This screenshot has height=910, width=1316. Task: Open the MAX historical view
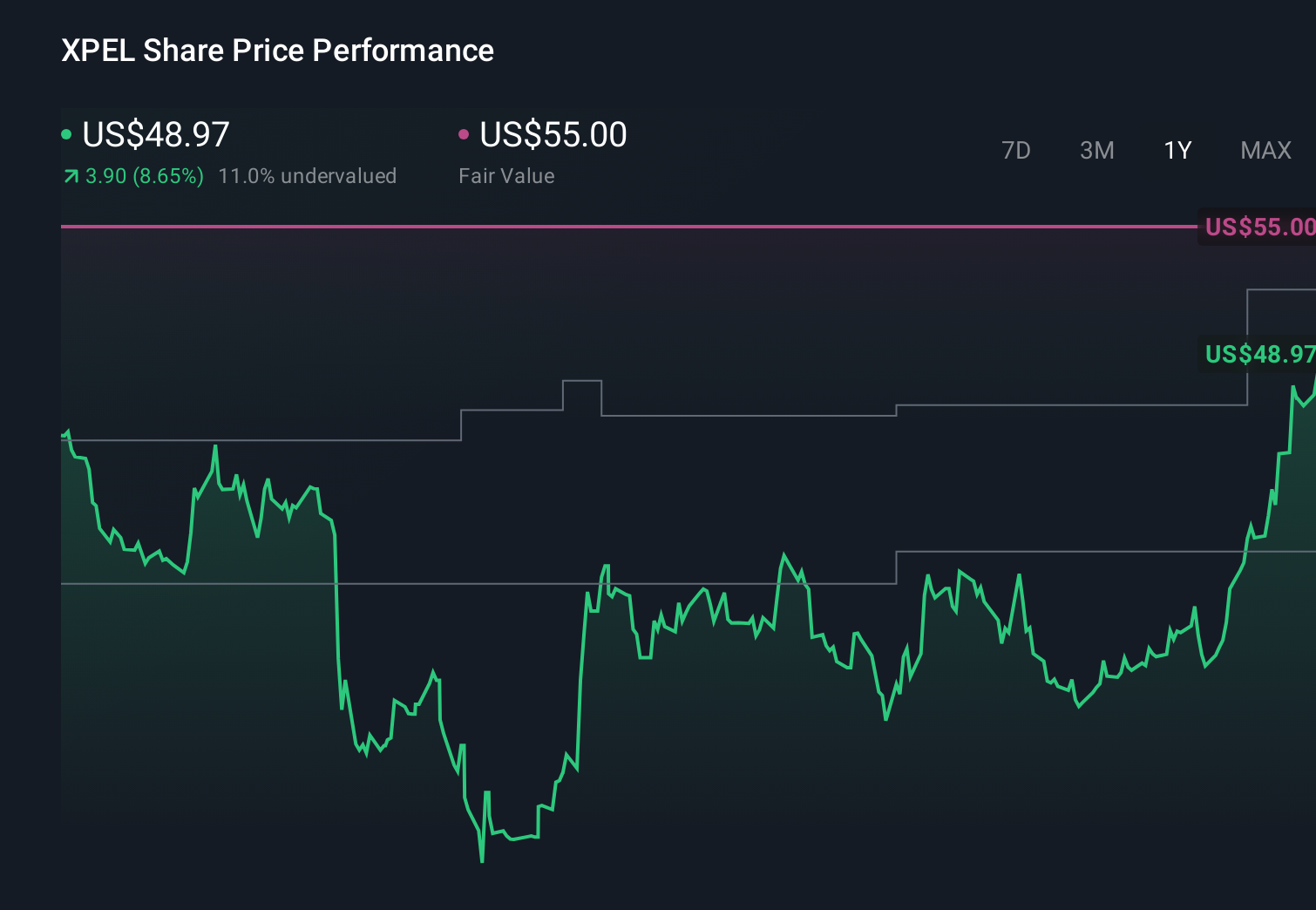pos(1265,150)
